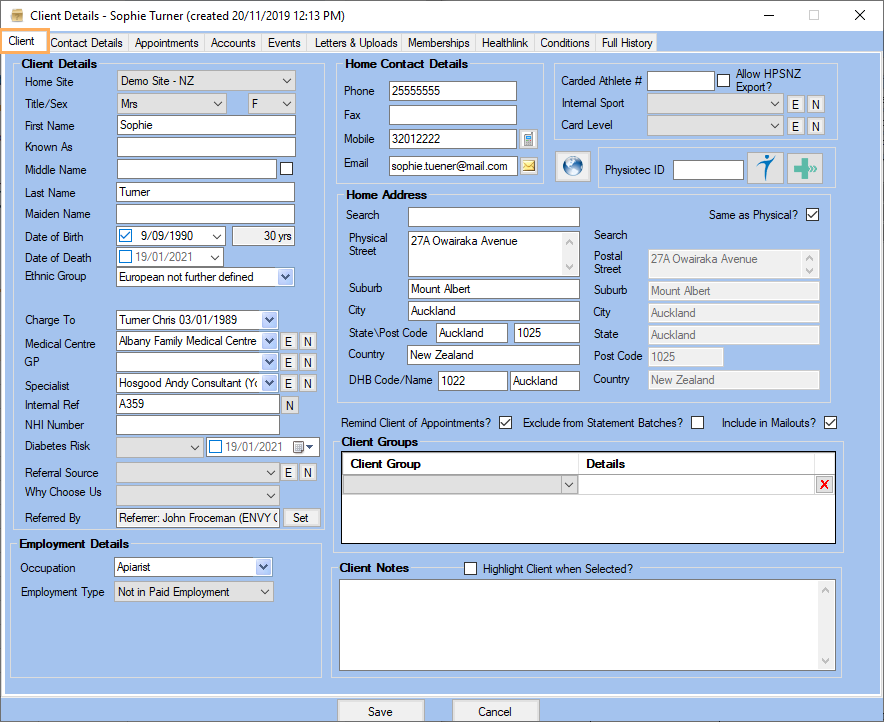Click E button beside Specialist
Image resolution: width=884 pixels, height=722 pixels.
click(x=288, y=384)
